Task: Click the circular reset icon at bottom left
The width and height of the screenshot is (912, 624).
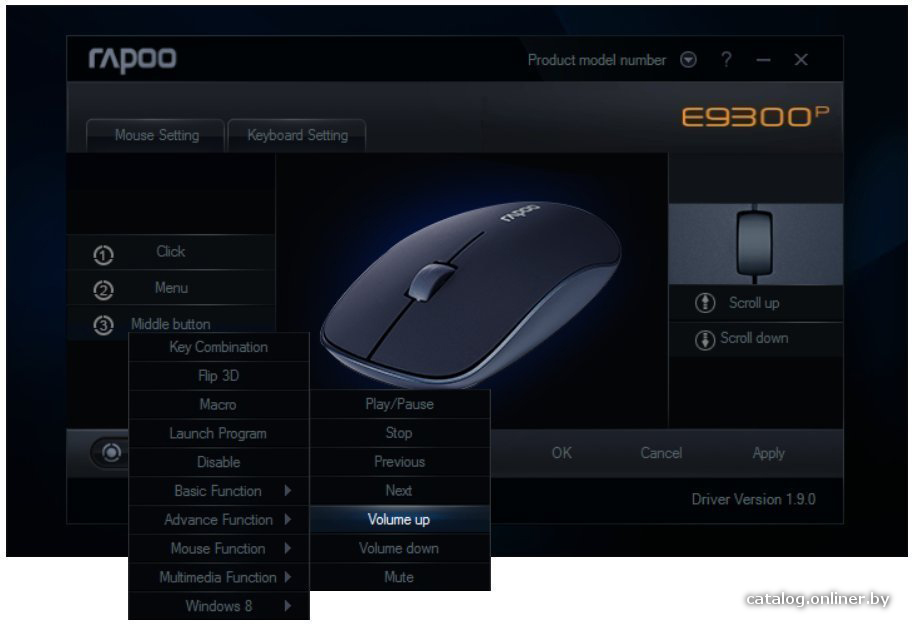Action: coord(111,452)
